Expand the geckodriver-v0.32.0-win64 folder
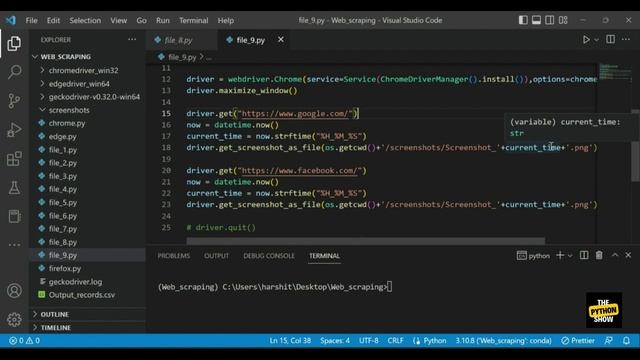Image resolution: width=640 pixels, height=360 pixels. click(94, 97)
